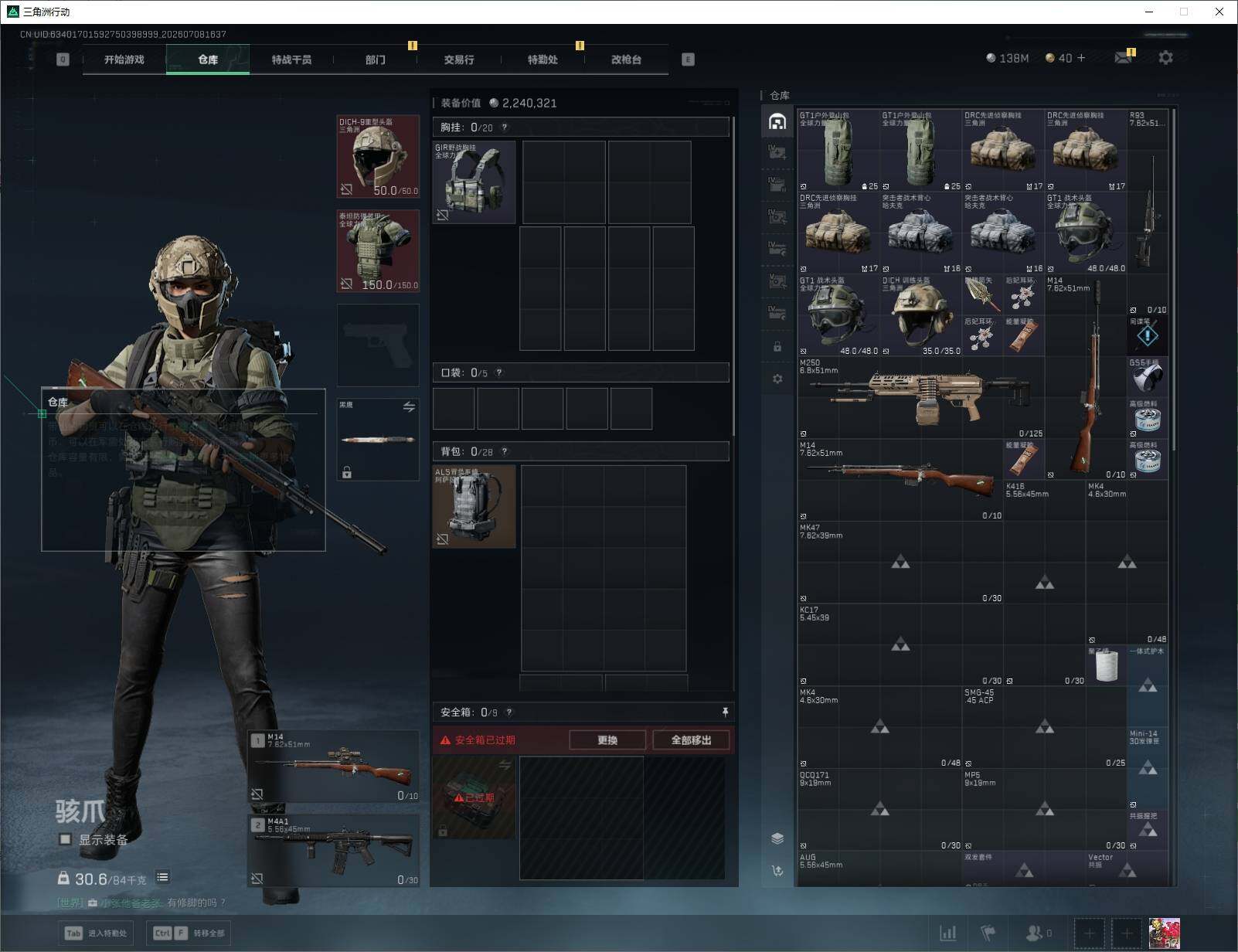Open the help icon next to 背包
Screen dimensions: 1238x952
[505, 451]
